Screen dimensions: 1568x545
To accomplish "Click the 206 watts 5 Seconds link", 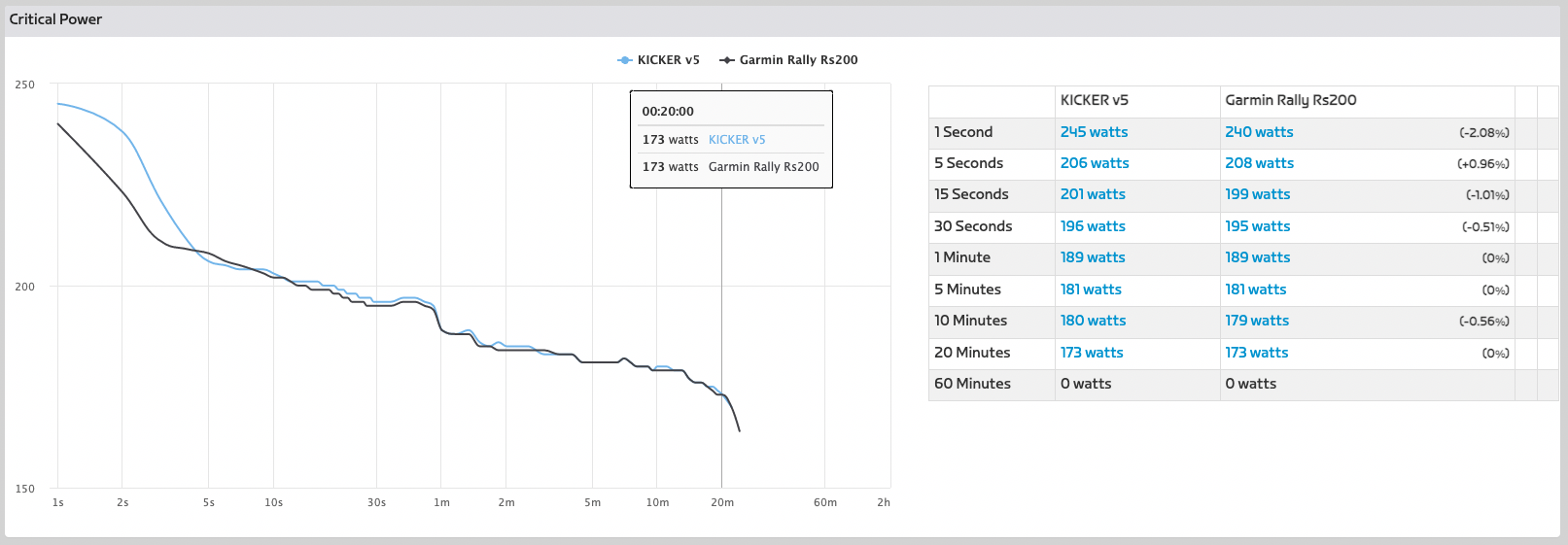I will [1095, 163].
